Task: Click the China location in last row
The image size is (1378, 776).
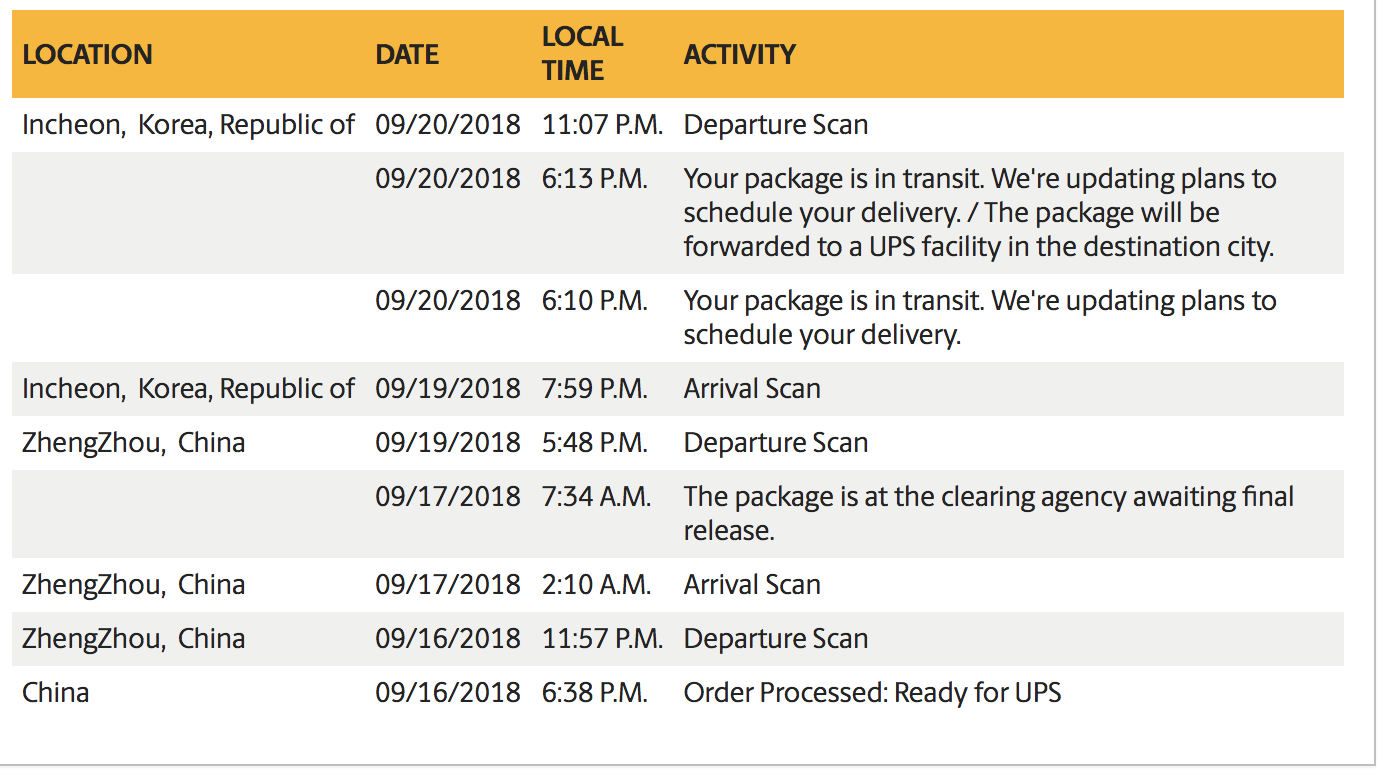Action: [x=55, y=693]
